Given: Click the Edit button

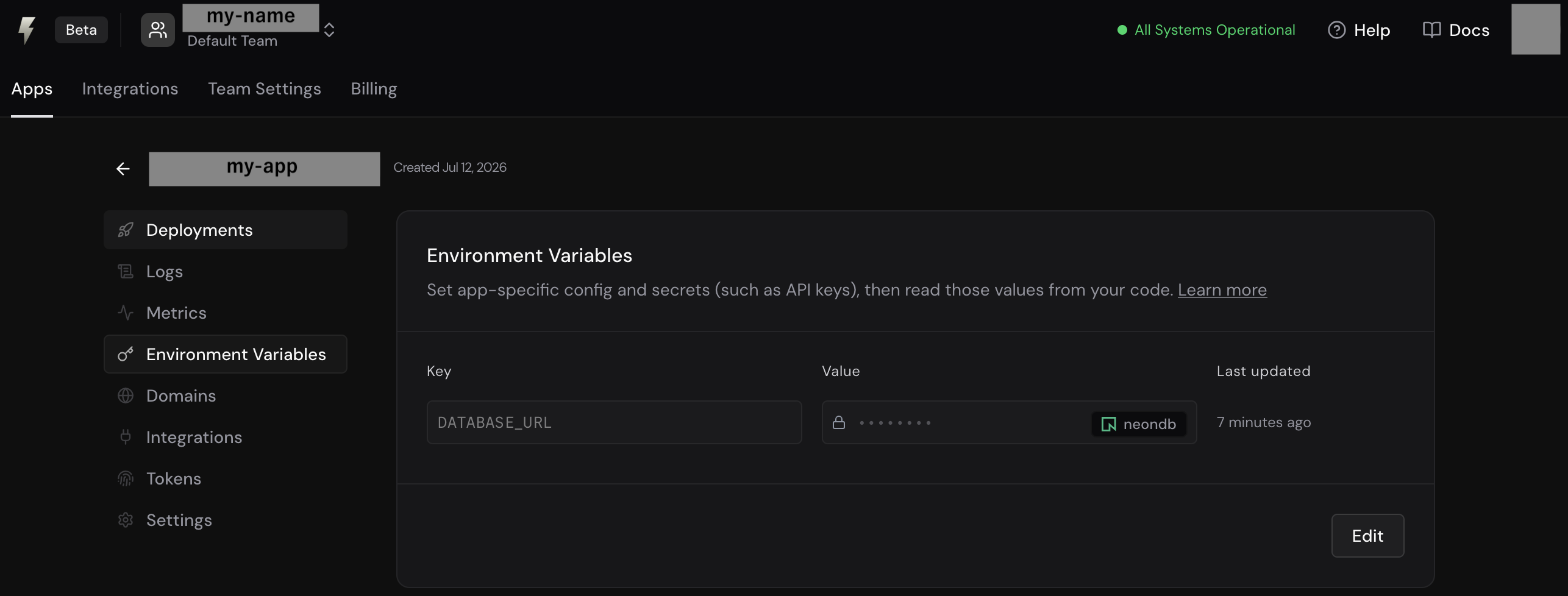Looking at the screenshot, I should tap(1367, 536).
